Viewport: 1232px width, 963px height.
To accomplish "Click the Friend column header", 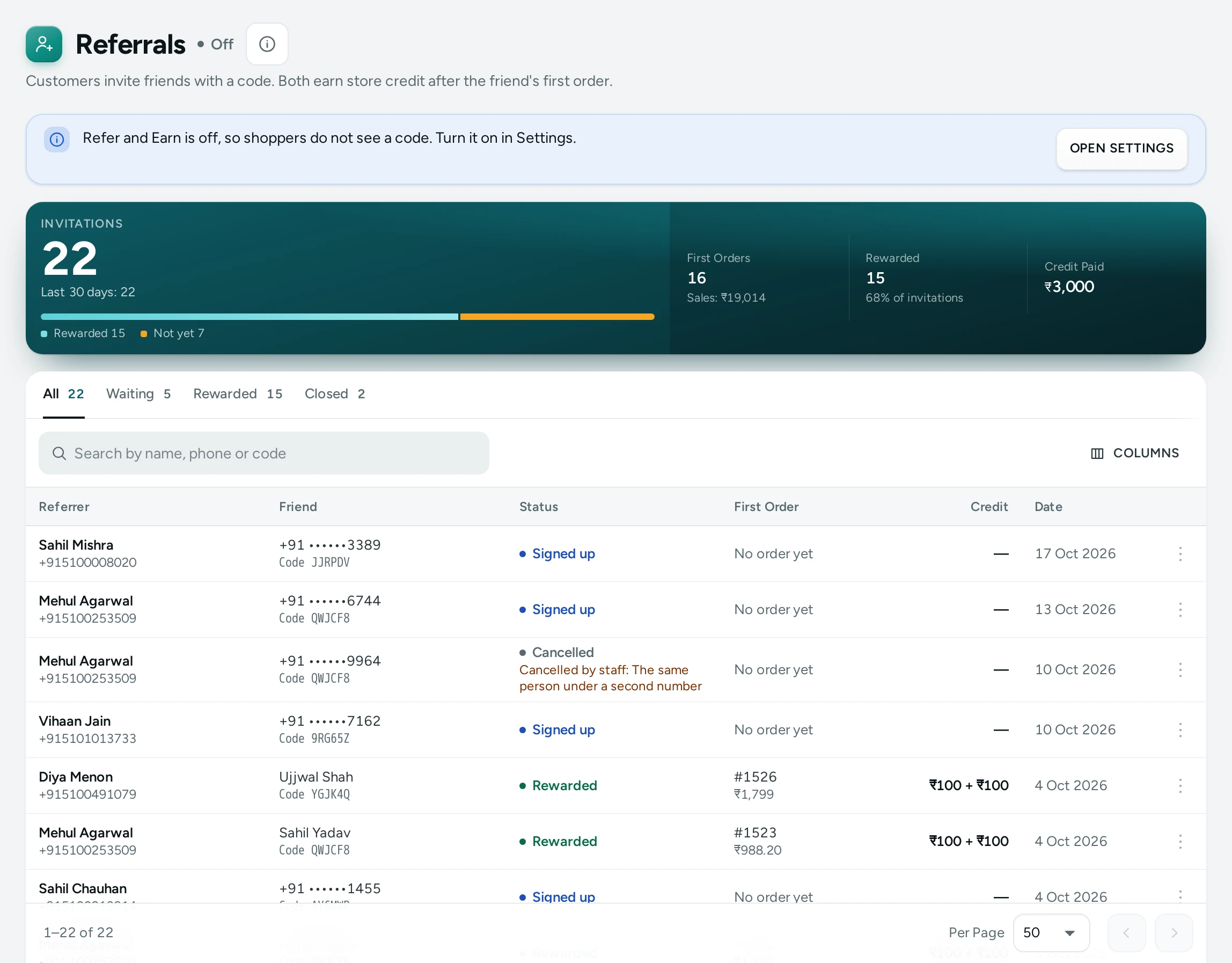I will (298, 507).
